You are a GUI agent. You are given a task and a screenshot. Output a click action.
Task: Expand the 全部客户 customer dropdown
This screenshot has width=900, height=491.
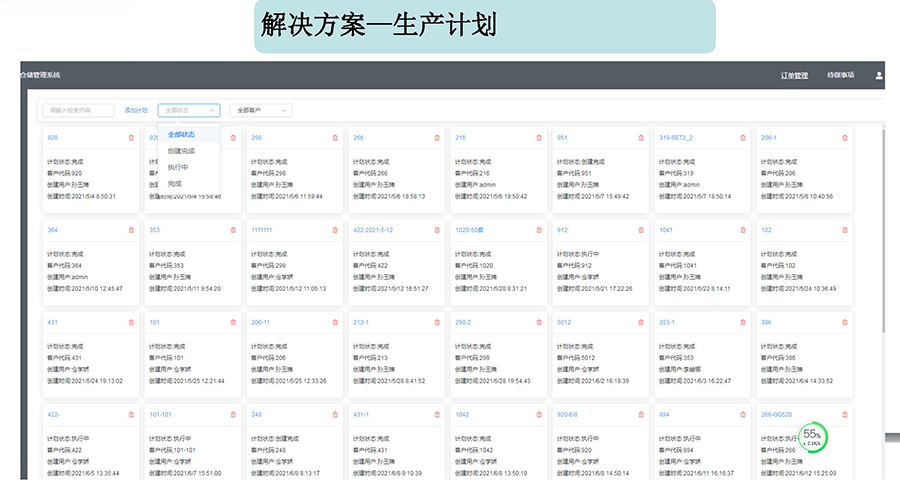pyautogui.click(x=261, y=110)
